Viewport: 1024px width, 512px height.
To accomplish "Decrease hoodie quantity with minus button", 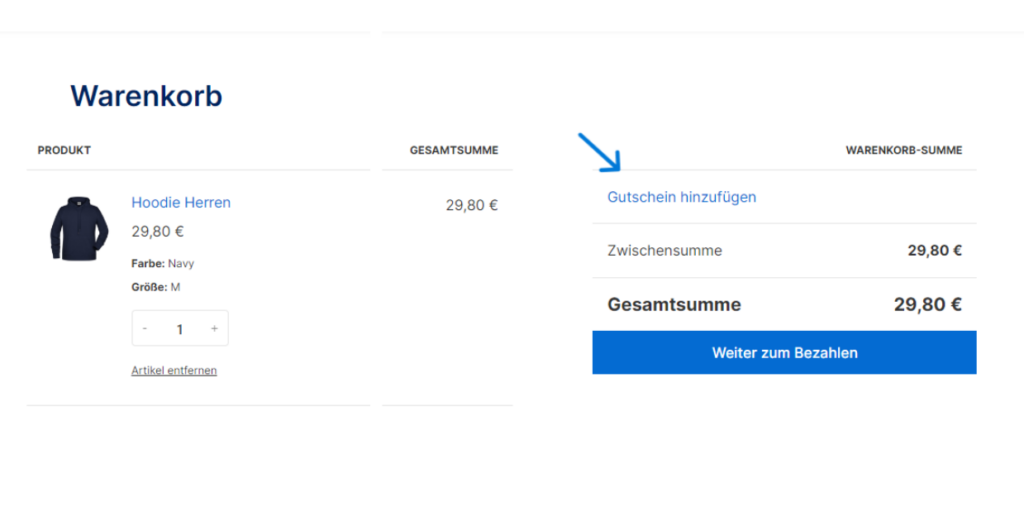I will click(145, 328).
